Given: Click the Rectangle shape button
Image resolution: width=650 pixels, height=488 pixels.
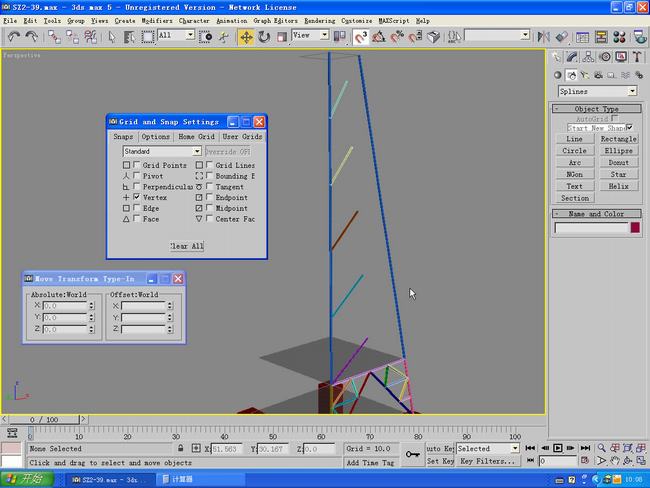Looking at the screenshot, I should [x=618, y=139].
